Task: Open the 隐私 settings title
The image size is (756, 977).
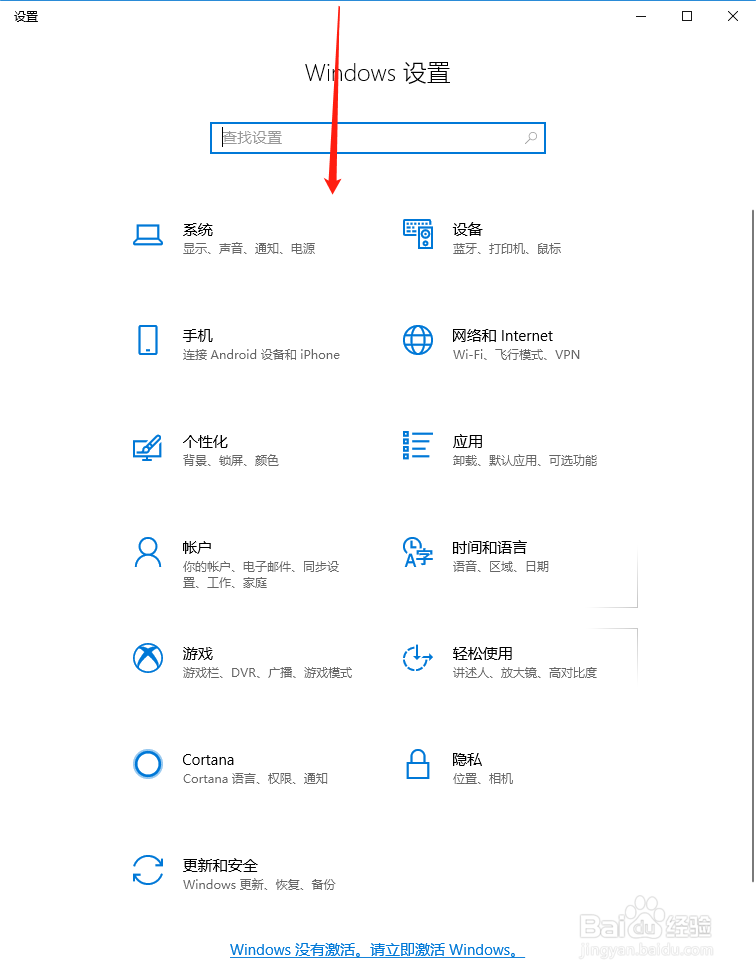Action: tap(467, 760)
